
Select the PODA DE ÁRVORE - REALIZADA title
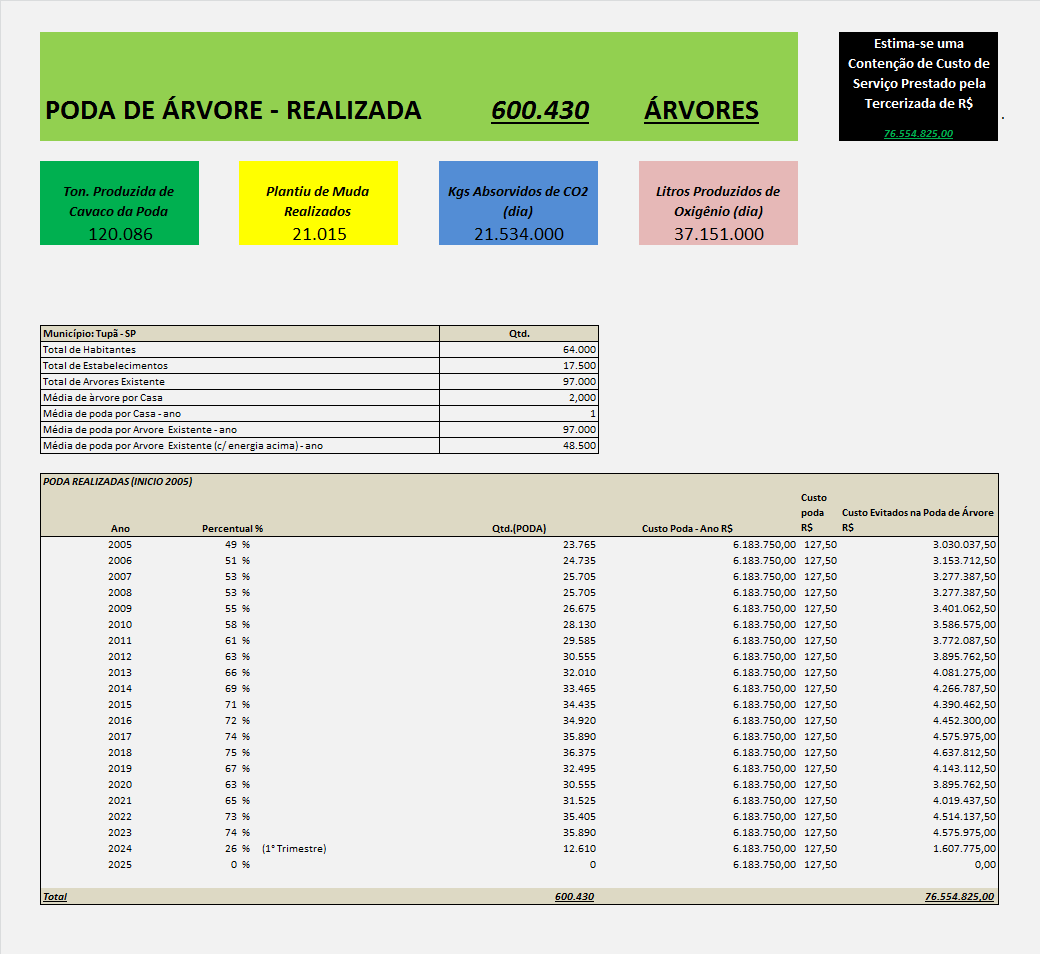coord(233,110)
